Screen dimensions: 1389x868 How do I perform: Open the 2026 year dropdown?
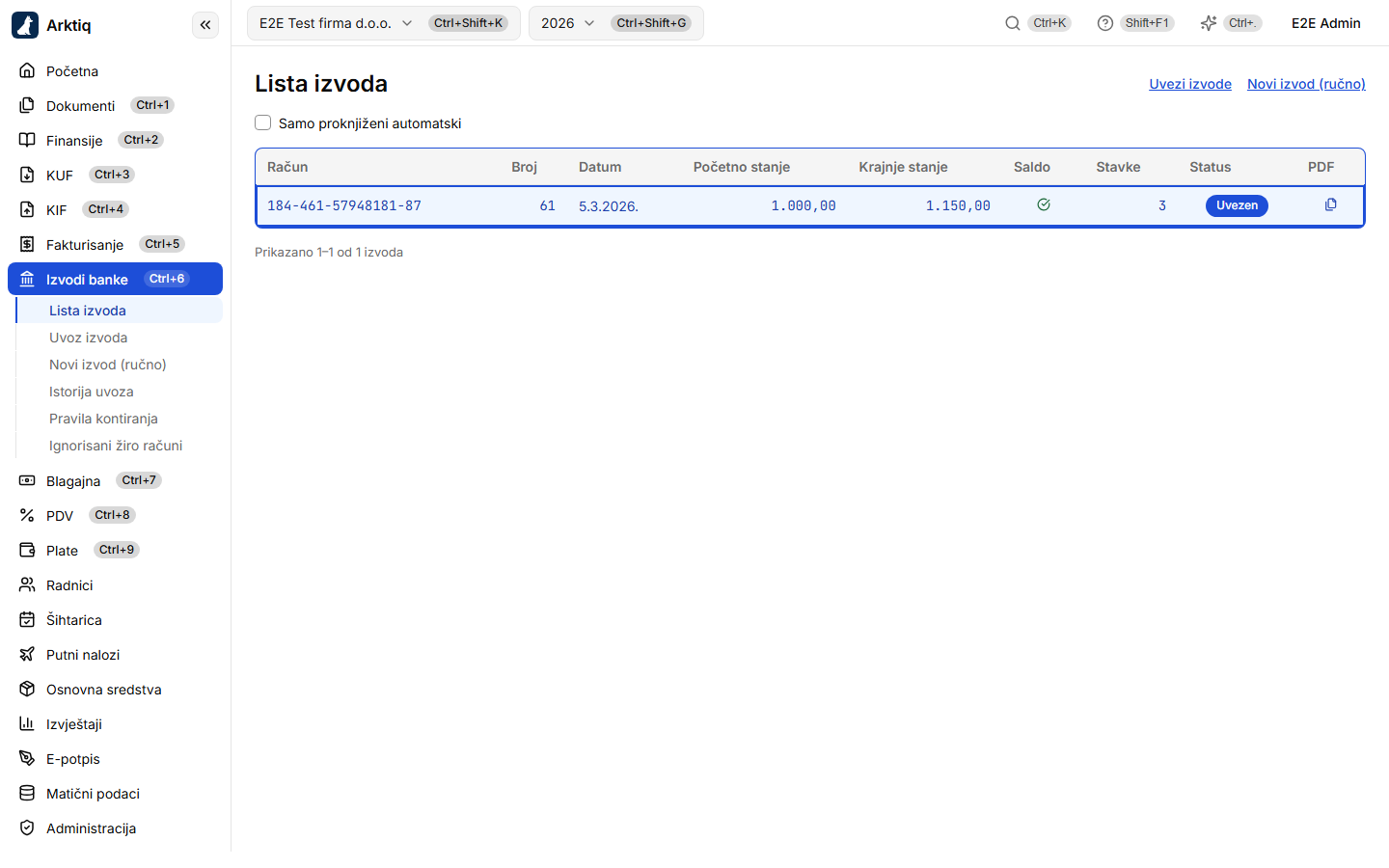click(616, 23)
